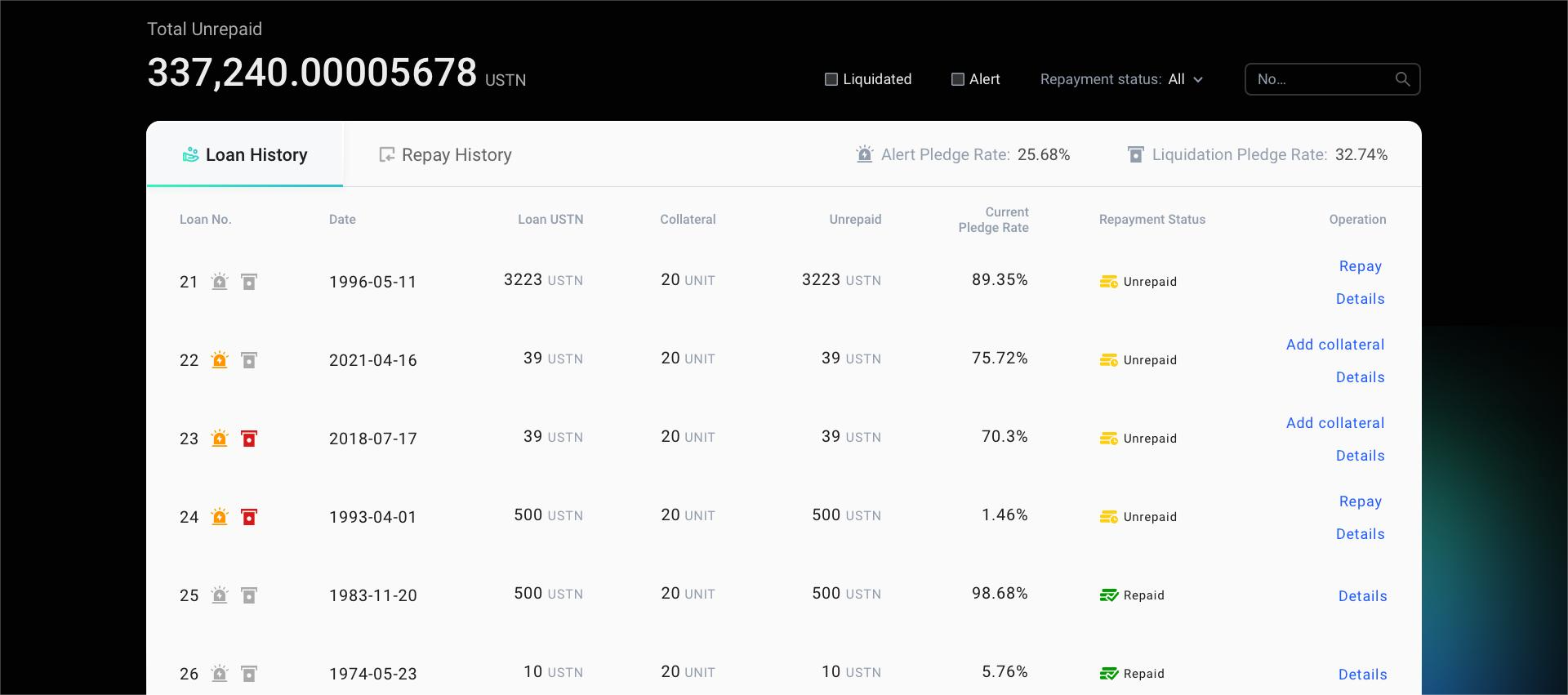The width and height of the screenshot is (1568, 695).
Task: Repay loan 24
Action: (1361, 501)
